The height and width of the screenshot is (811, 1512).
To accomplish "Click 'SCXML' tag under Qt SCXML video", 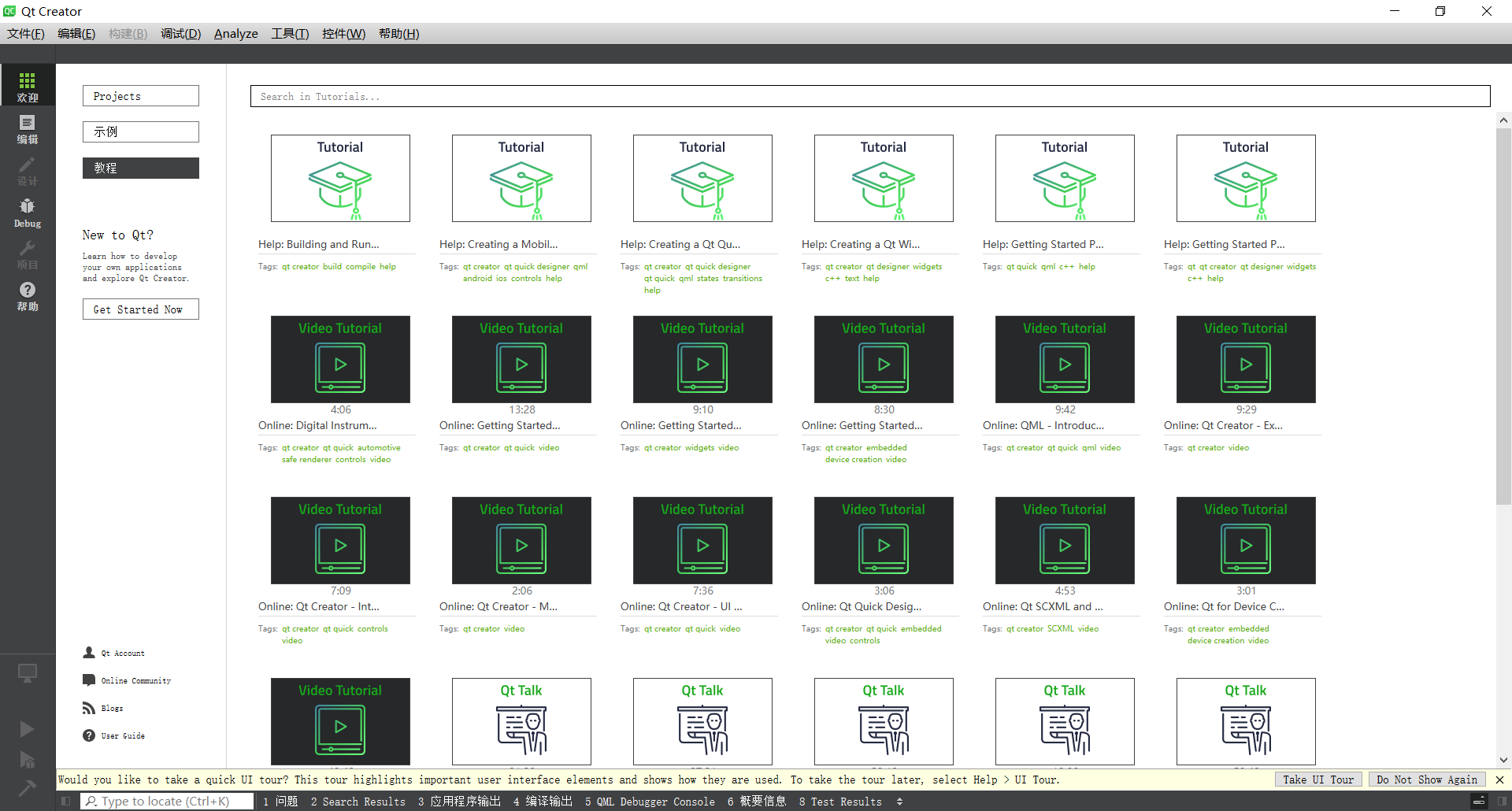I will (1060, 628).
